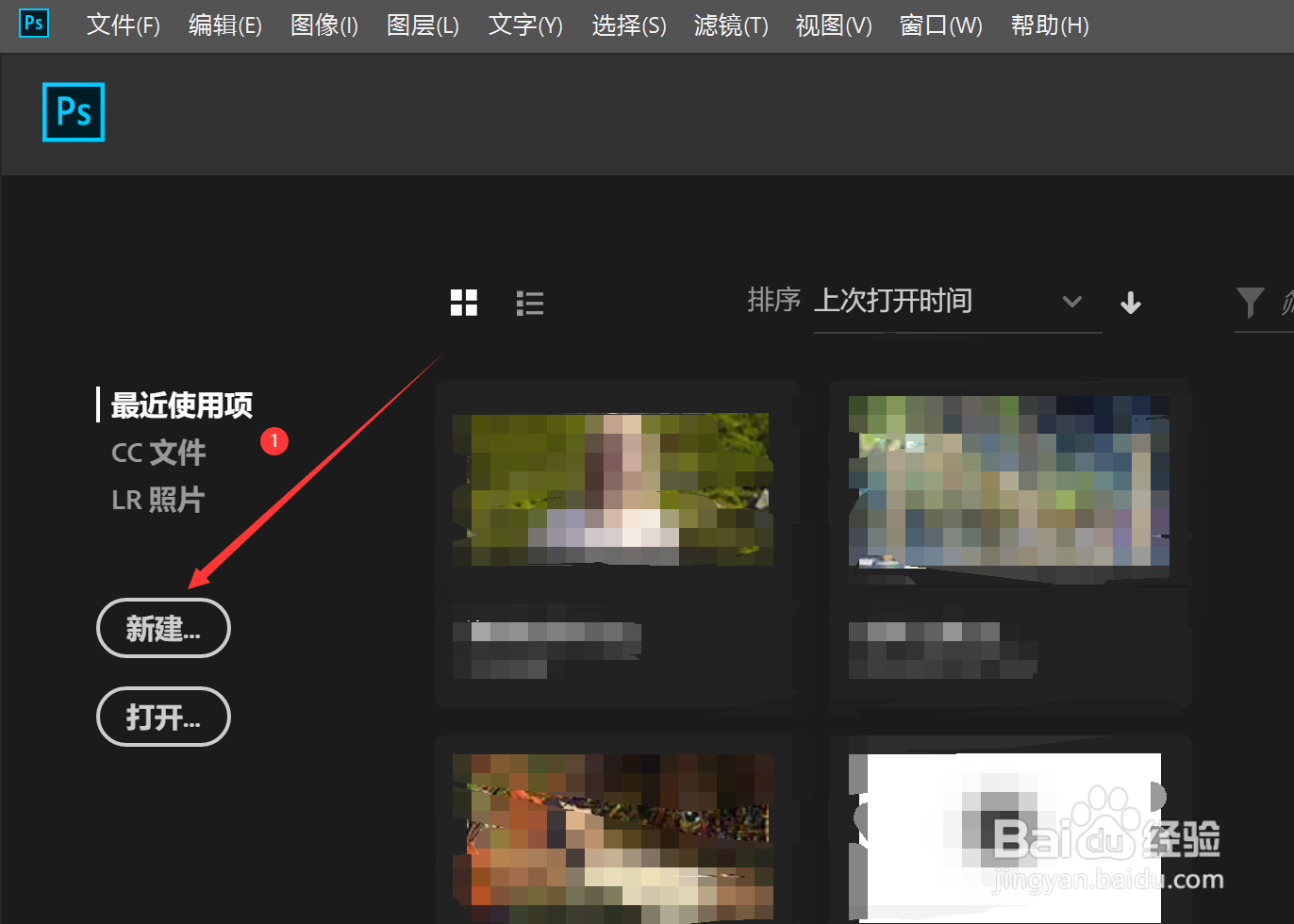Viewport: 1294px width, 924px height.
Task: Open the 文件 menu
Action: 122,25
